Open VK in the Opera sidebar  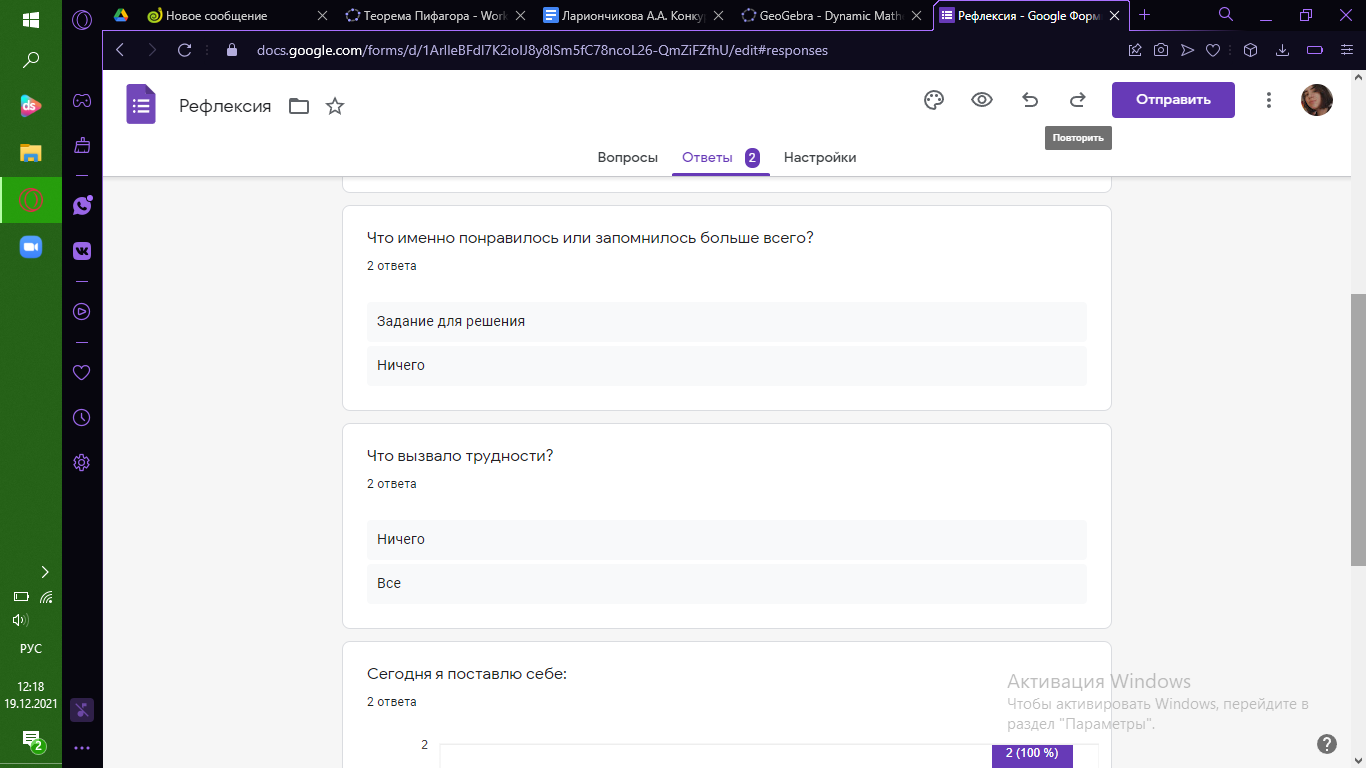(82, 251)
